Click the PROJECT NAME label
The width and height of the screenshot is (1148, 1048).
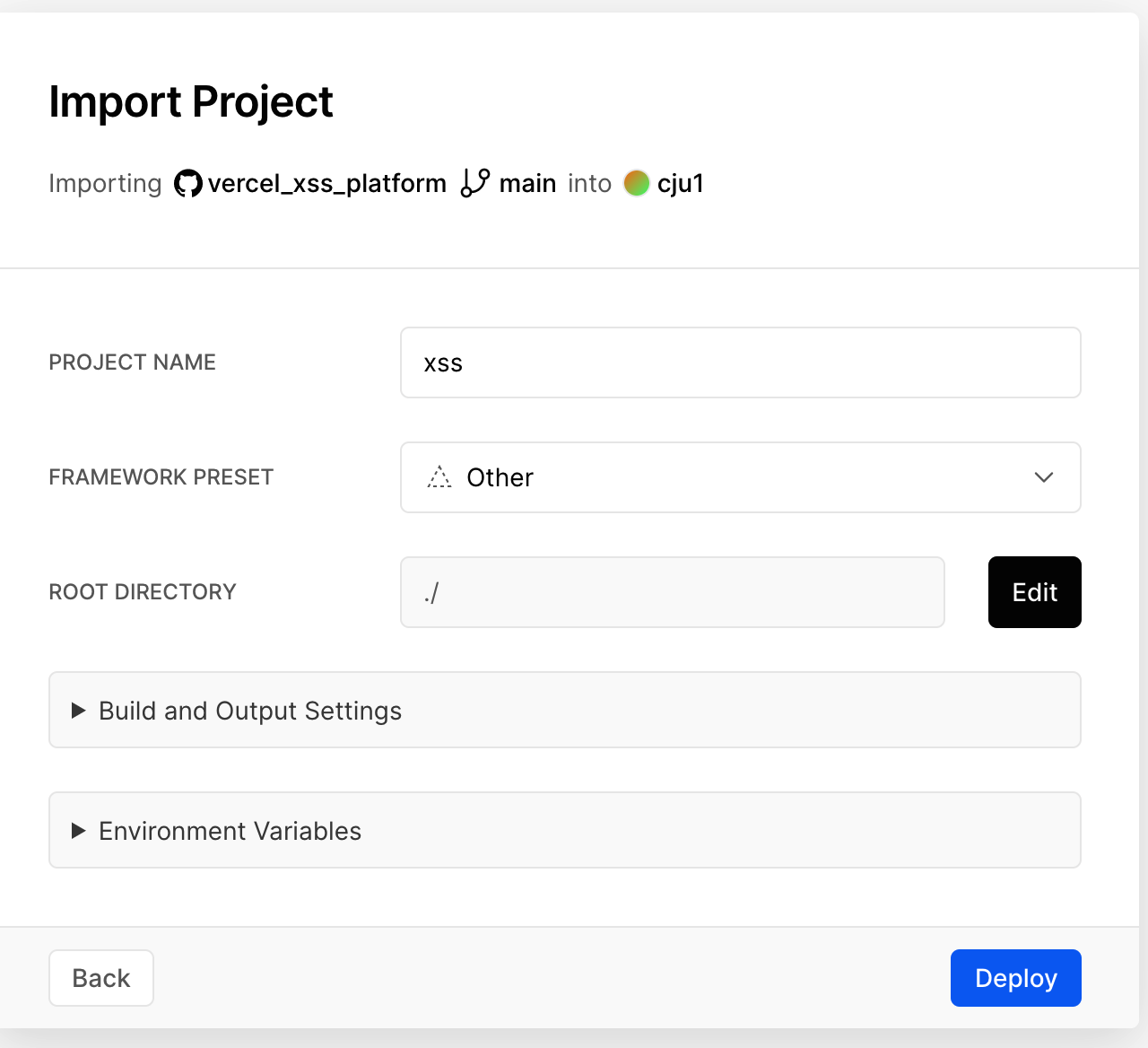tap(133, 362)
